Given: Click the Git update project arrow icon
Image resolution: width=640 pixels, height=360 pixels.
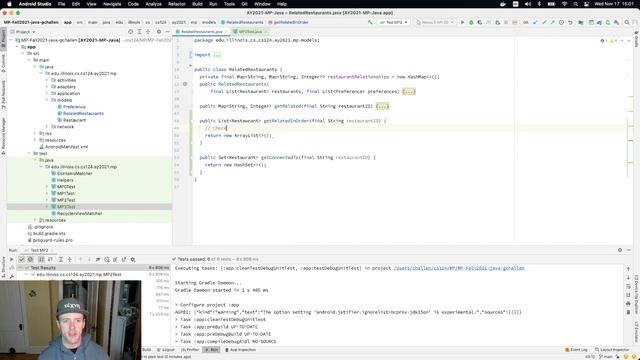Looking at the screenshot, I should point(535,22).
